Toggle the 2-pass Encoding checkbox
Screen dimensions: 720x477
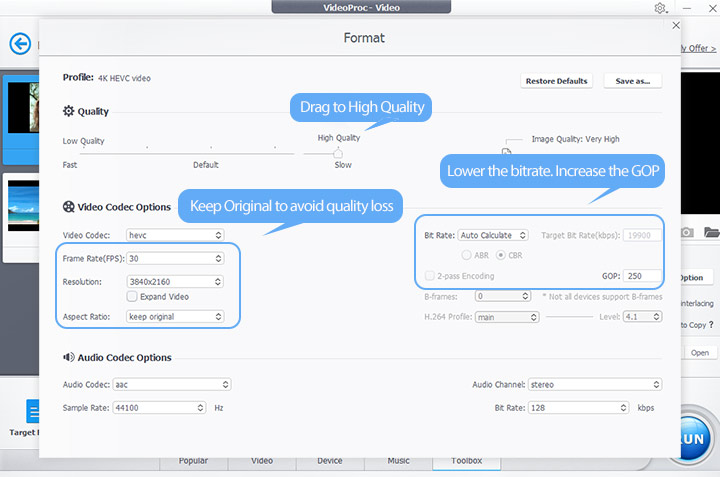click(x=429, y=275)
